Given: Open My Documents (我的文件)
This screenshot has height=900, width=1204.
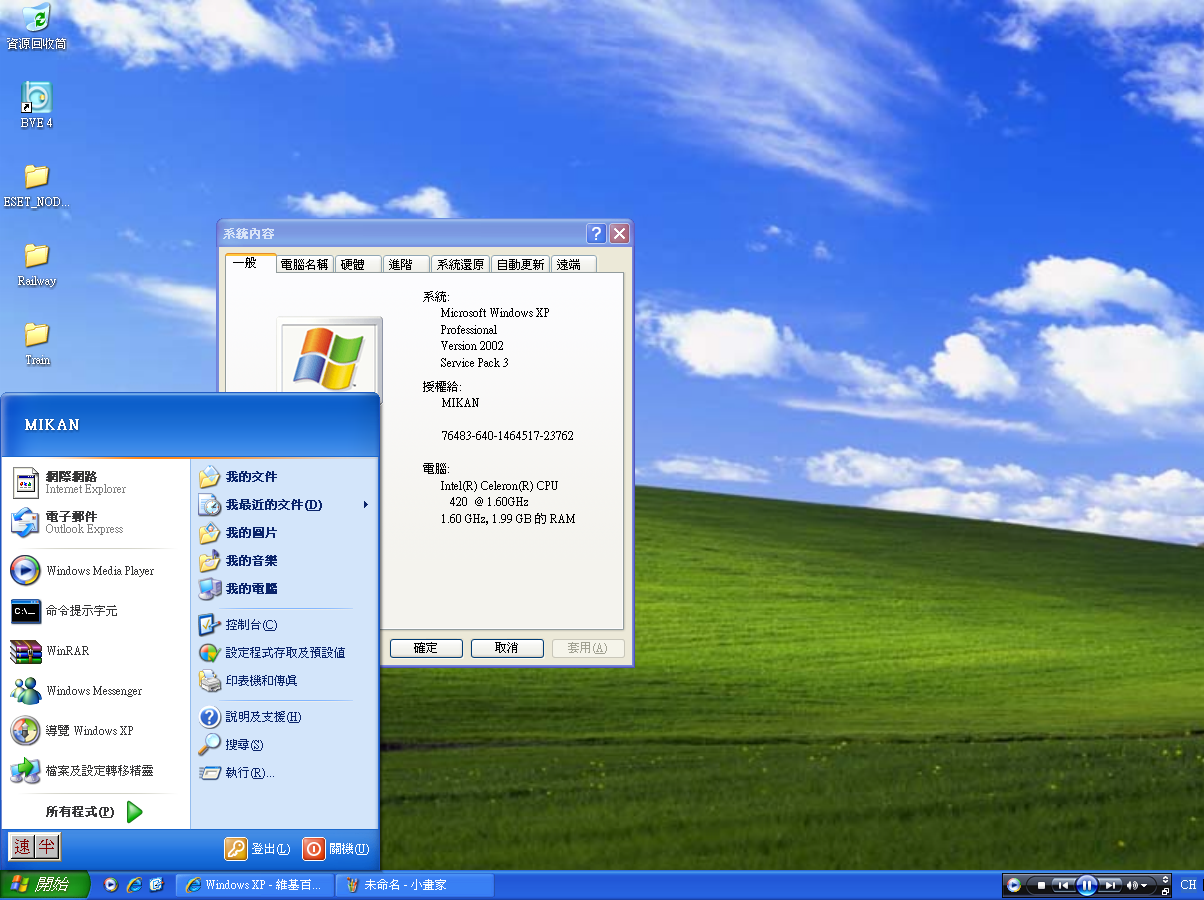Looking at the screenshot, I should point(284,477).
